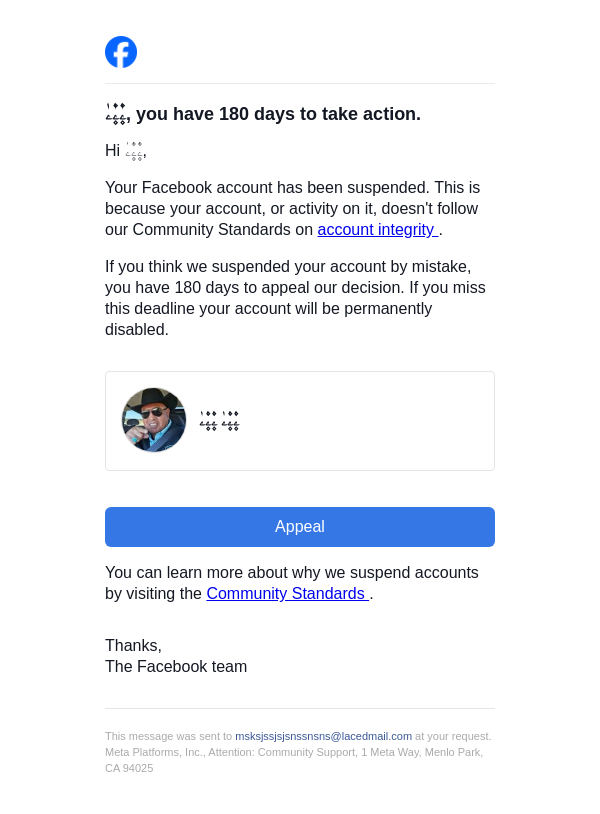The height and width of the screenshot is (814, 600).
Task: Open the account integrity link
Action: point(377,230)
